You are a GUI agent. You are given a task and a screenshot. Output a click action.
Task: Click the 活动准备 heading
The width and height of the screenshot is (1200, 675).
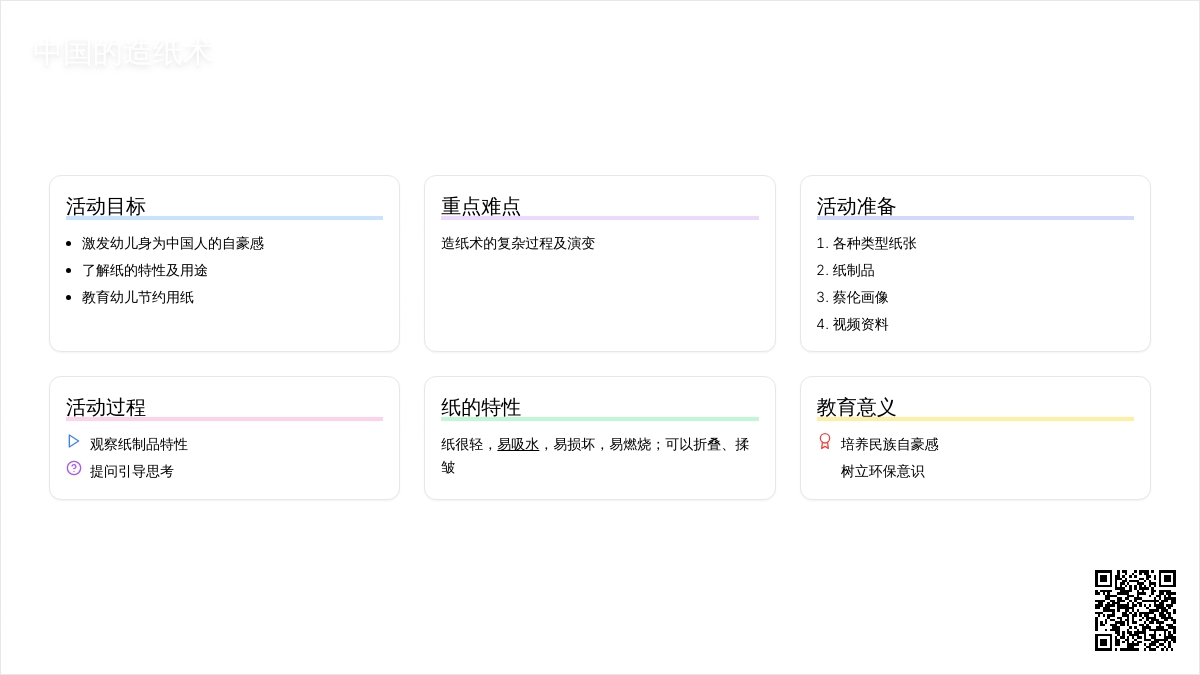click(857, 206)
